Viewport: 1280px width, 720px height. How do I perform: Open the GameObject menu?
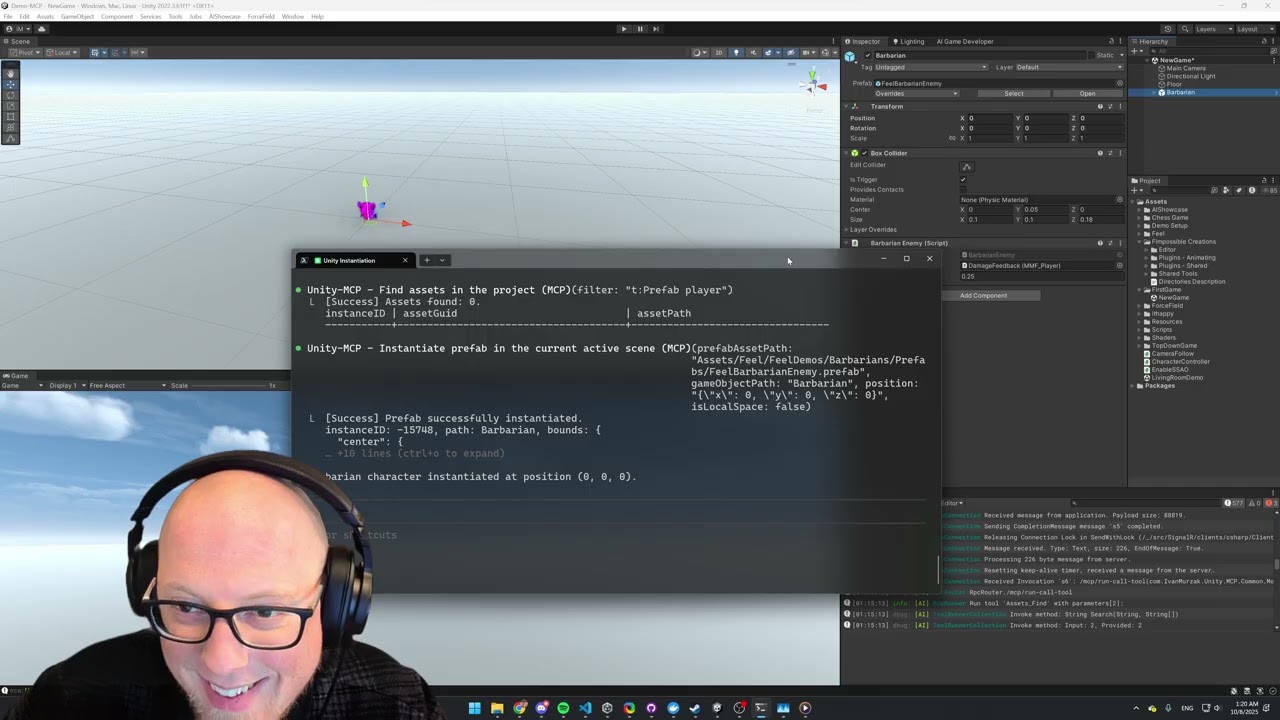click(x=77, y=17)
